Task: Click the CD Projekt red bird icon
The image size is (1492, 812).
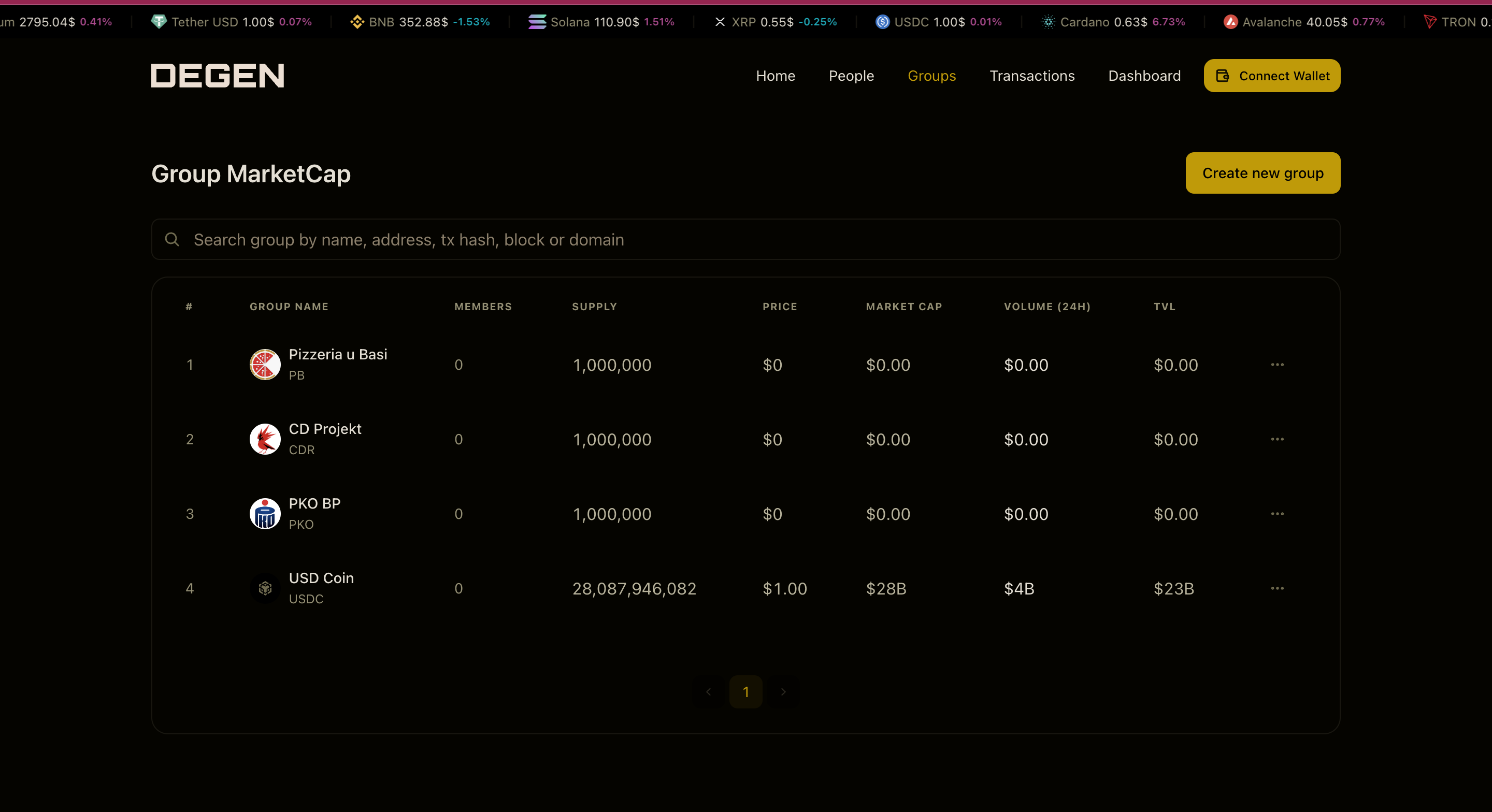Action: [265, 439]
